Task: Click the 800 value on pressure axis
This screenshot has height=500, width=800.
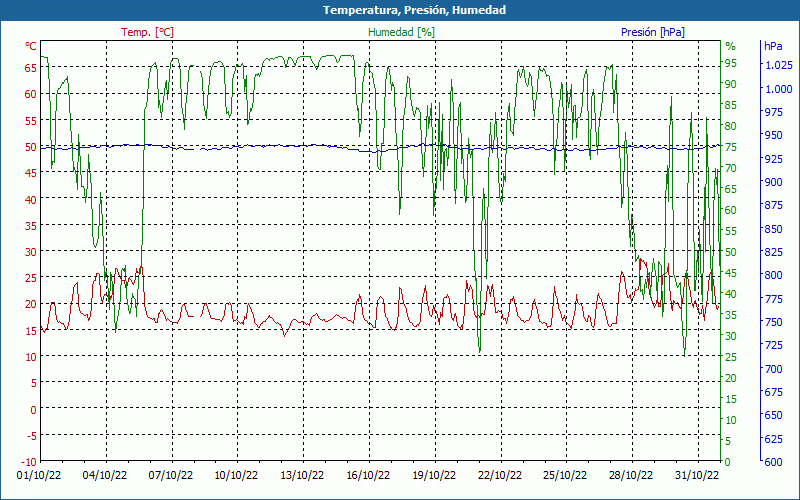Action: click(x=773, y=276)
